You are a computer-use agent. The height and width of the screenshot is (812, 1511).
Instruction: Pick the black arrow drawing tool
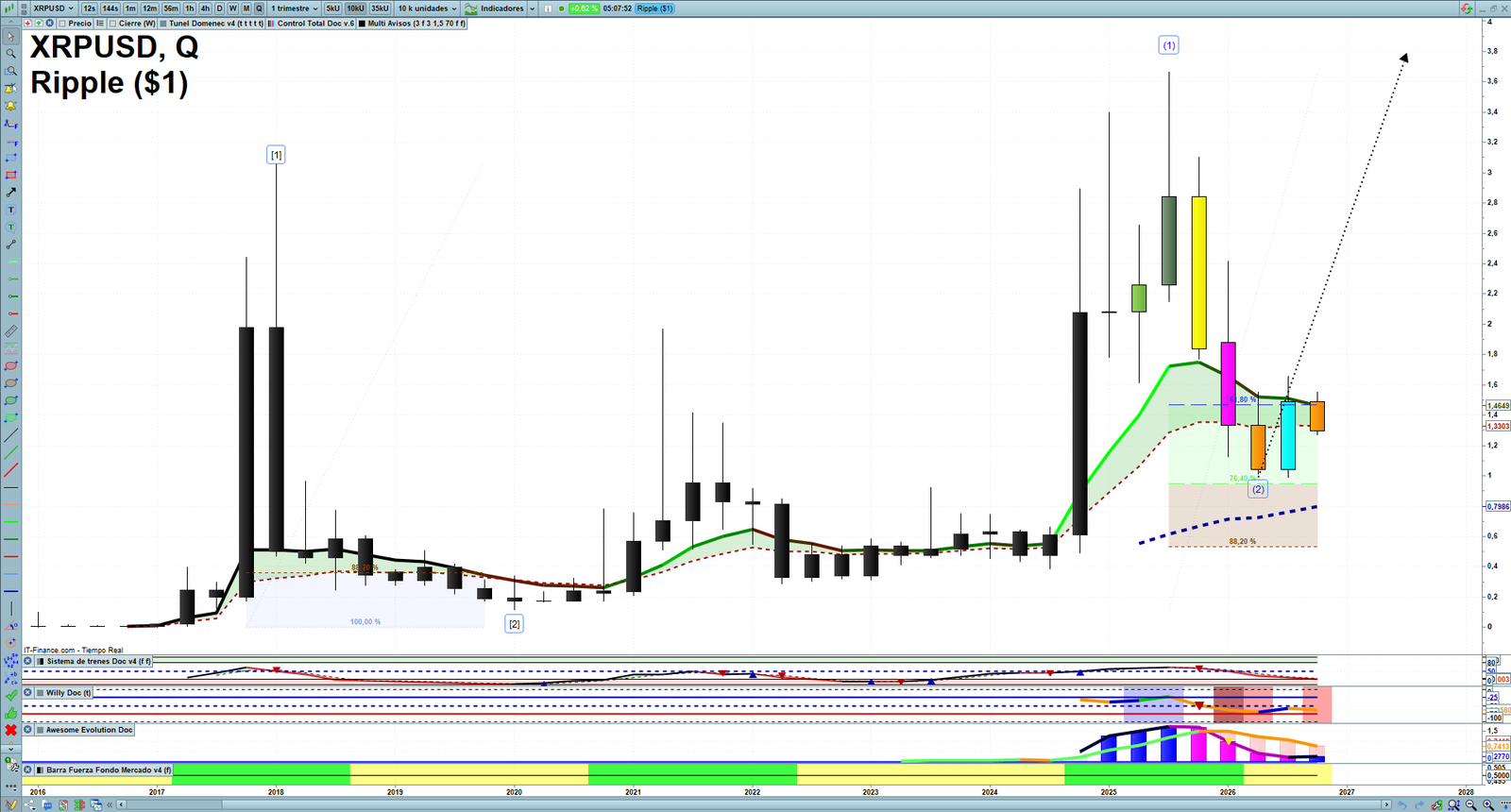coord(10,192)
